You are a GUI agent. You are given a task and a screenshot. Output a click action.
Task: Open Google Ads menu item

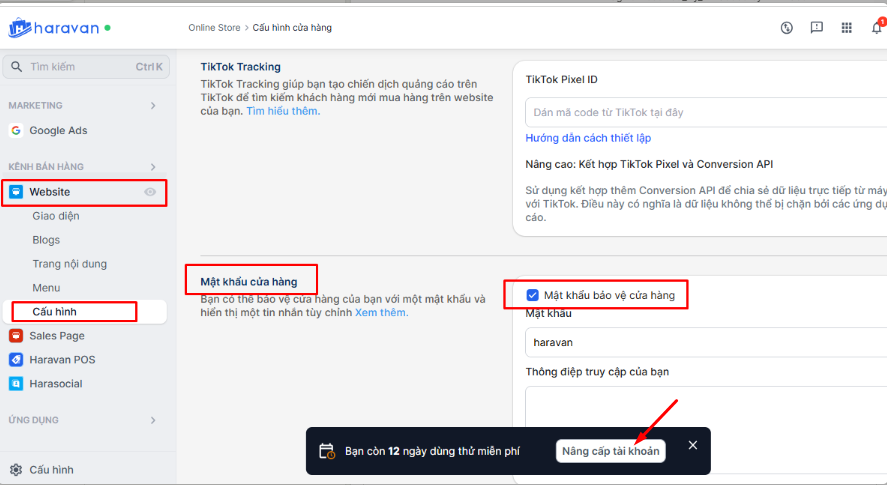pyautogui.click(x=58, y=131)
